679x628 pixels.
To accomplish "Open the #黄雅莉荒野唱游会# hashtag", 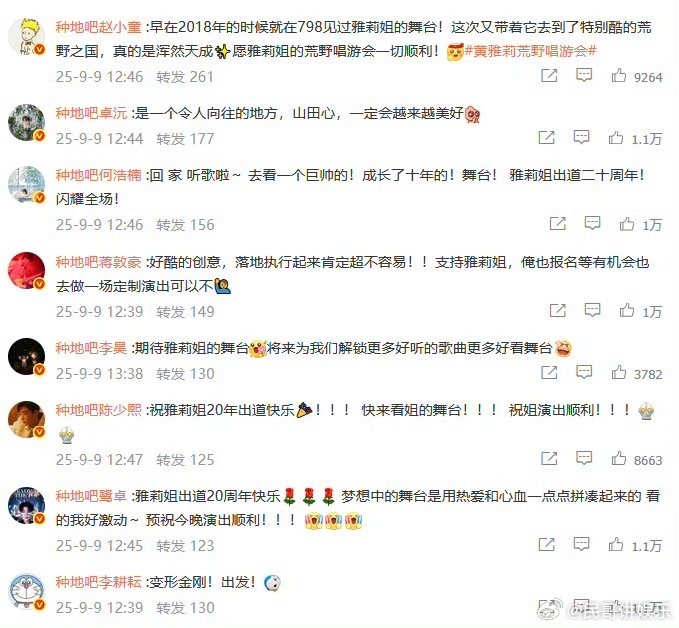I will click(x=530, y=52).
